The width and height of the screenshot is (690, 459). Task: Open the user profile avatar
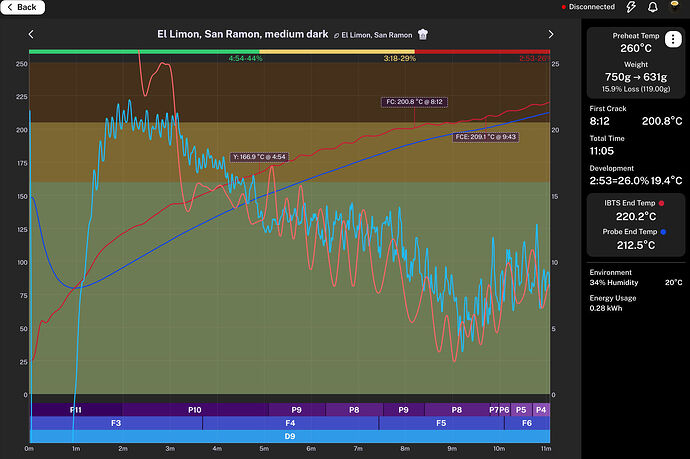(674, 7)
